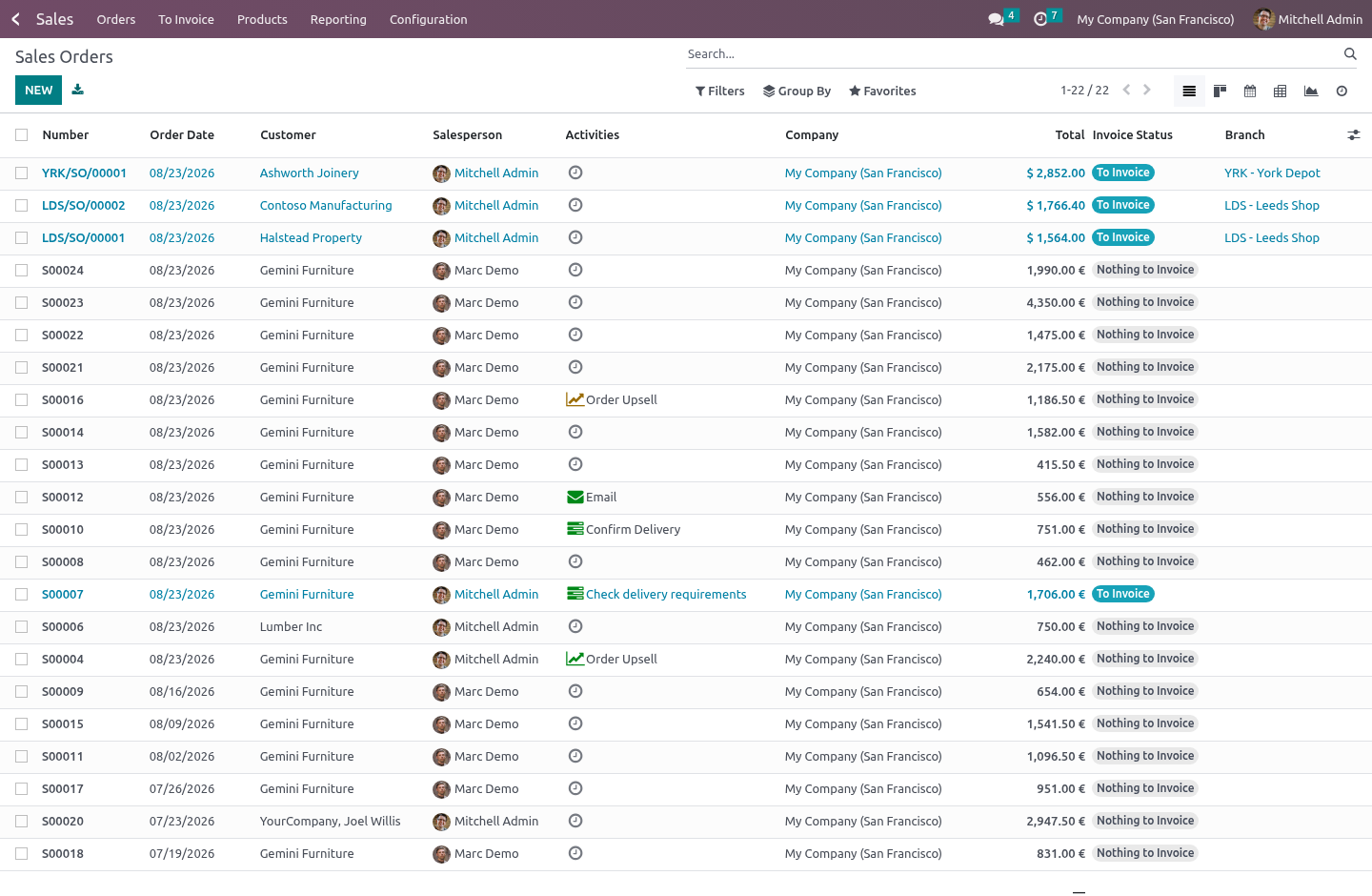Click in the Search field
The width and height of the screenshot is (1372, 896).
pos(1012,54)
